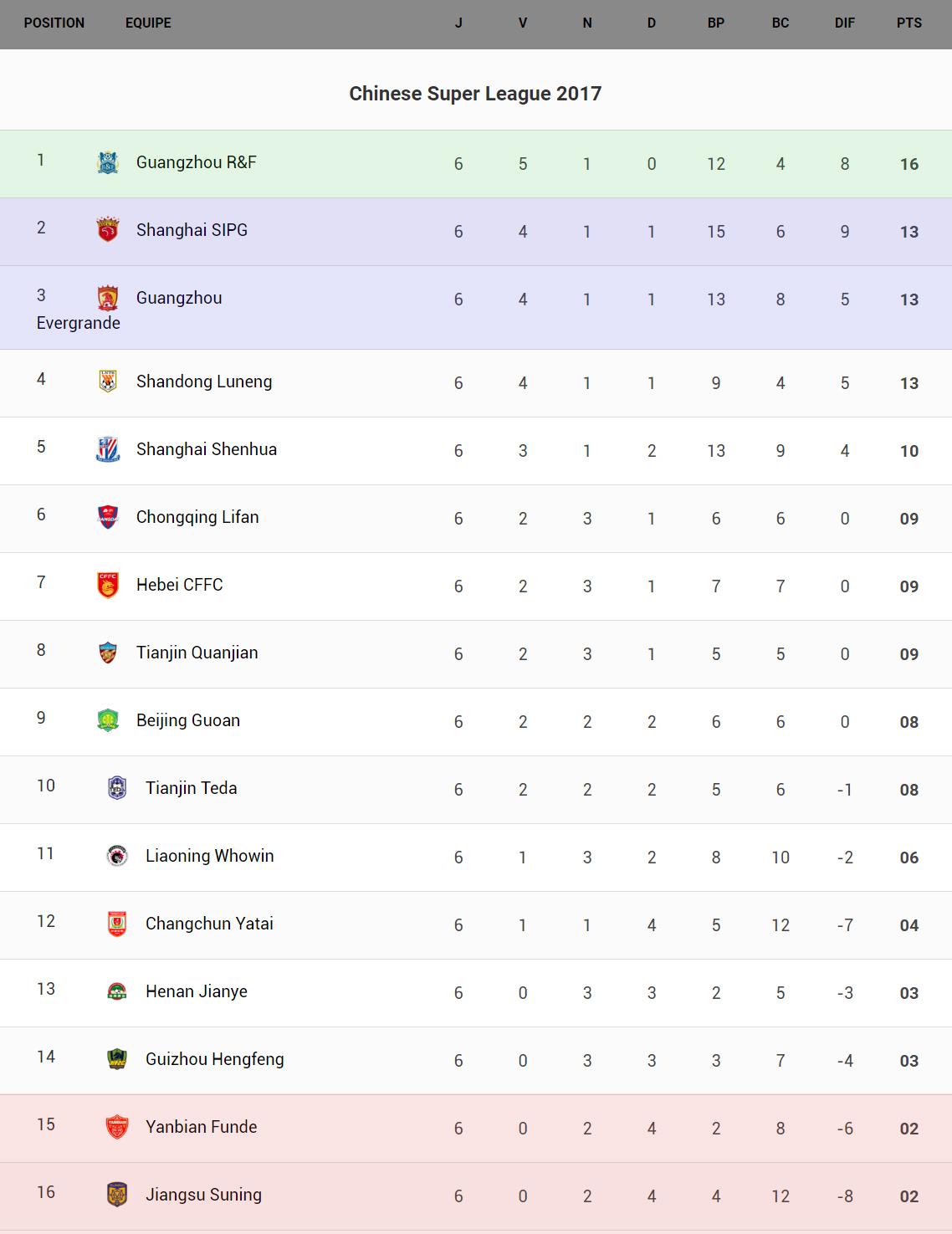Click the Hebei CFFC club badge
Viewport: 952px width, 1234px height.
coord(108,585)
